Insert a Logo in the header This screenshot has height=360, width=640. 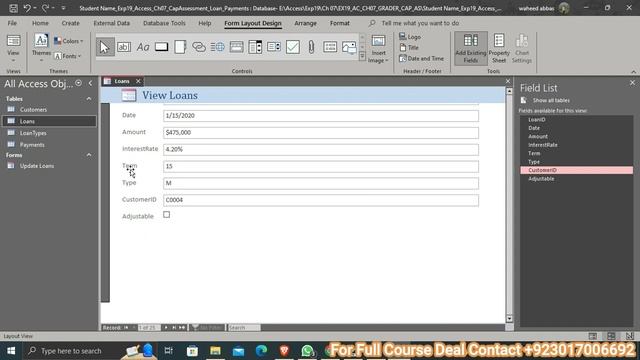coord(410,37)
